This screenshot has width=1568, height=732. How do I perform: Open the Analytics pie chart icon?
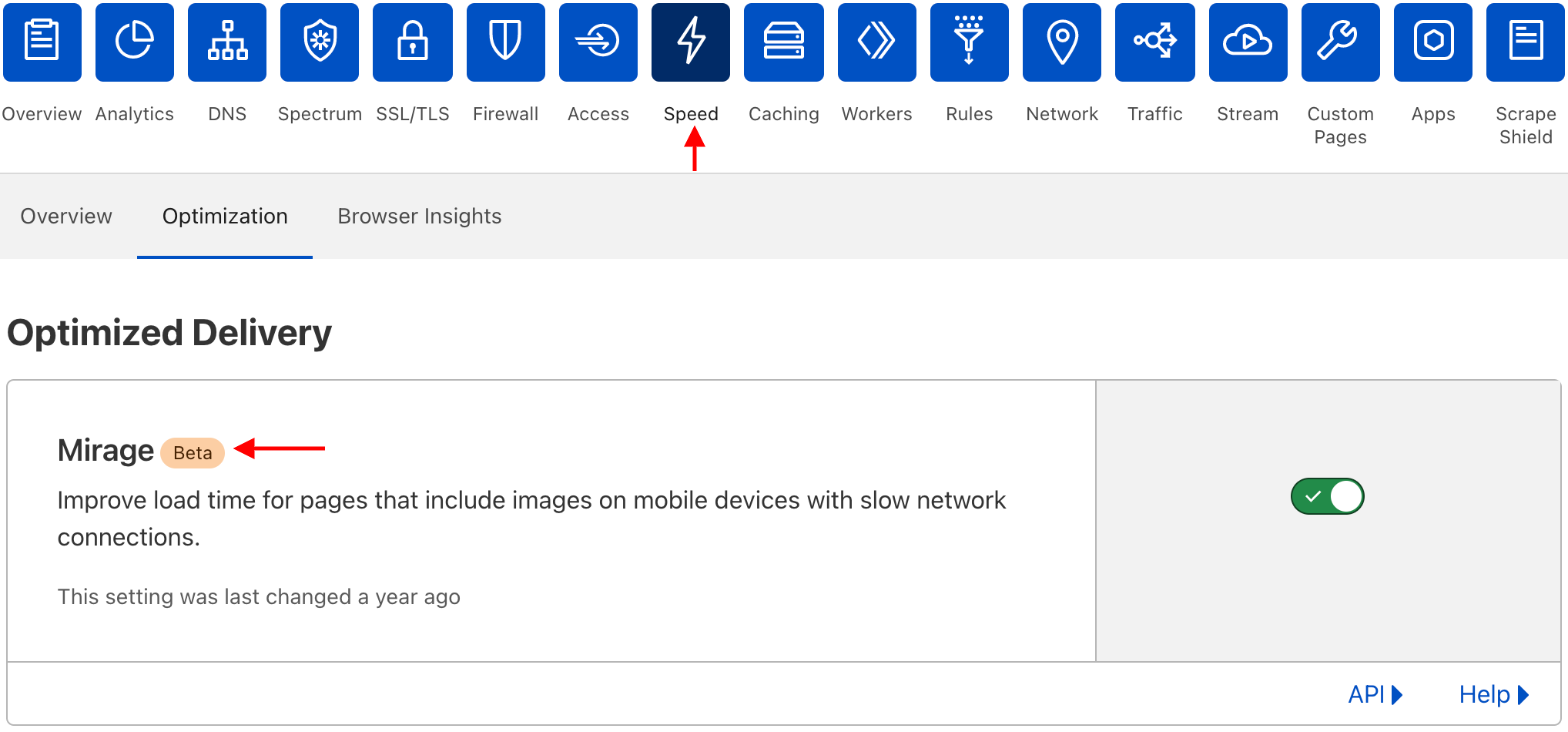(x=135, y=42)
